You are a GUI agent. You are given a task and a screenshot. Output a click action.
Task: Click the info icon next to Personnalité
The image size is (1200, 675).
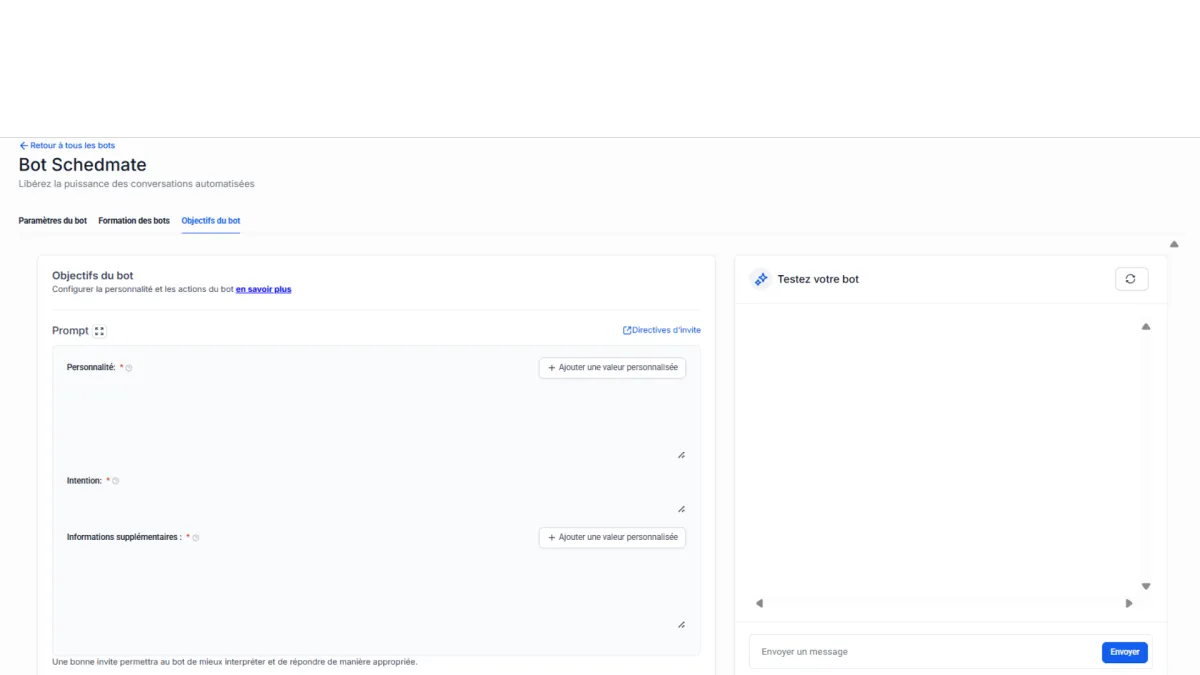pos(129,368)
